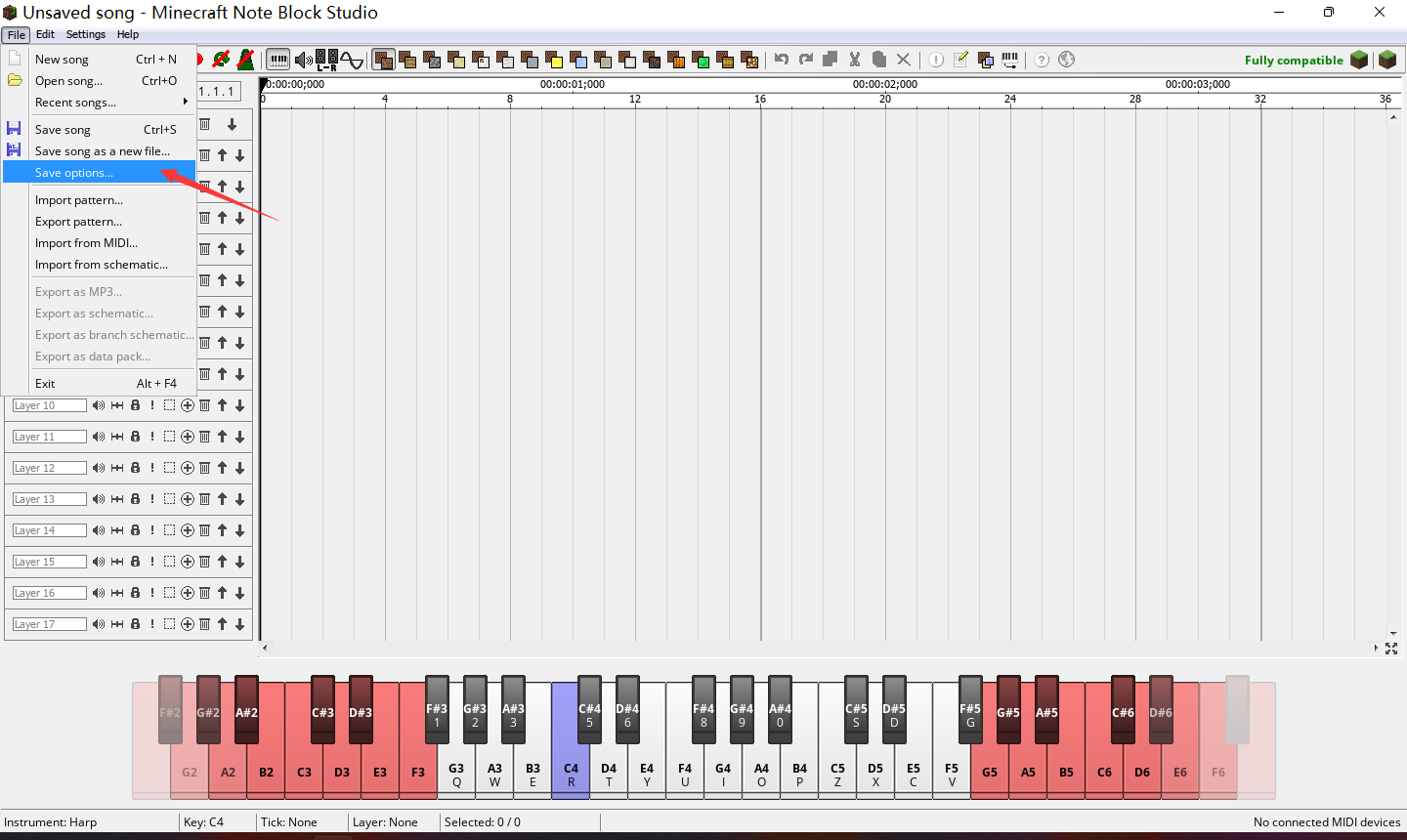Open the Help menu
Image resolution: width=1407 pixels, height=840 pixels.
pyautogui.click(x=128, y=34)
